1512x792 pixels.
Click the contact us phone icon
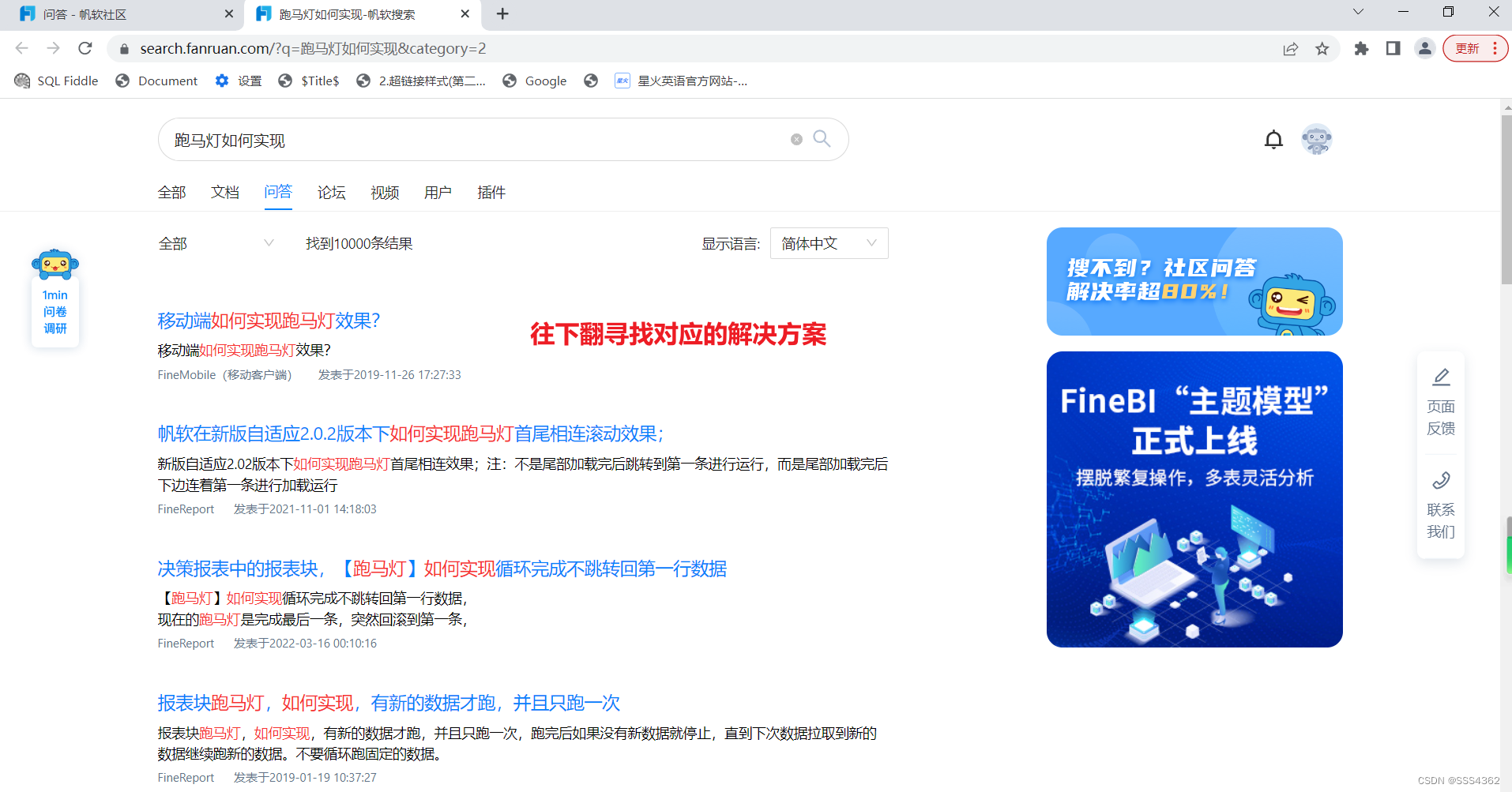[x=1441, y=480]
